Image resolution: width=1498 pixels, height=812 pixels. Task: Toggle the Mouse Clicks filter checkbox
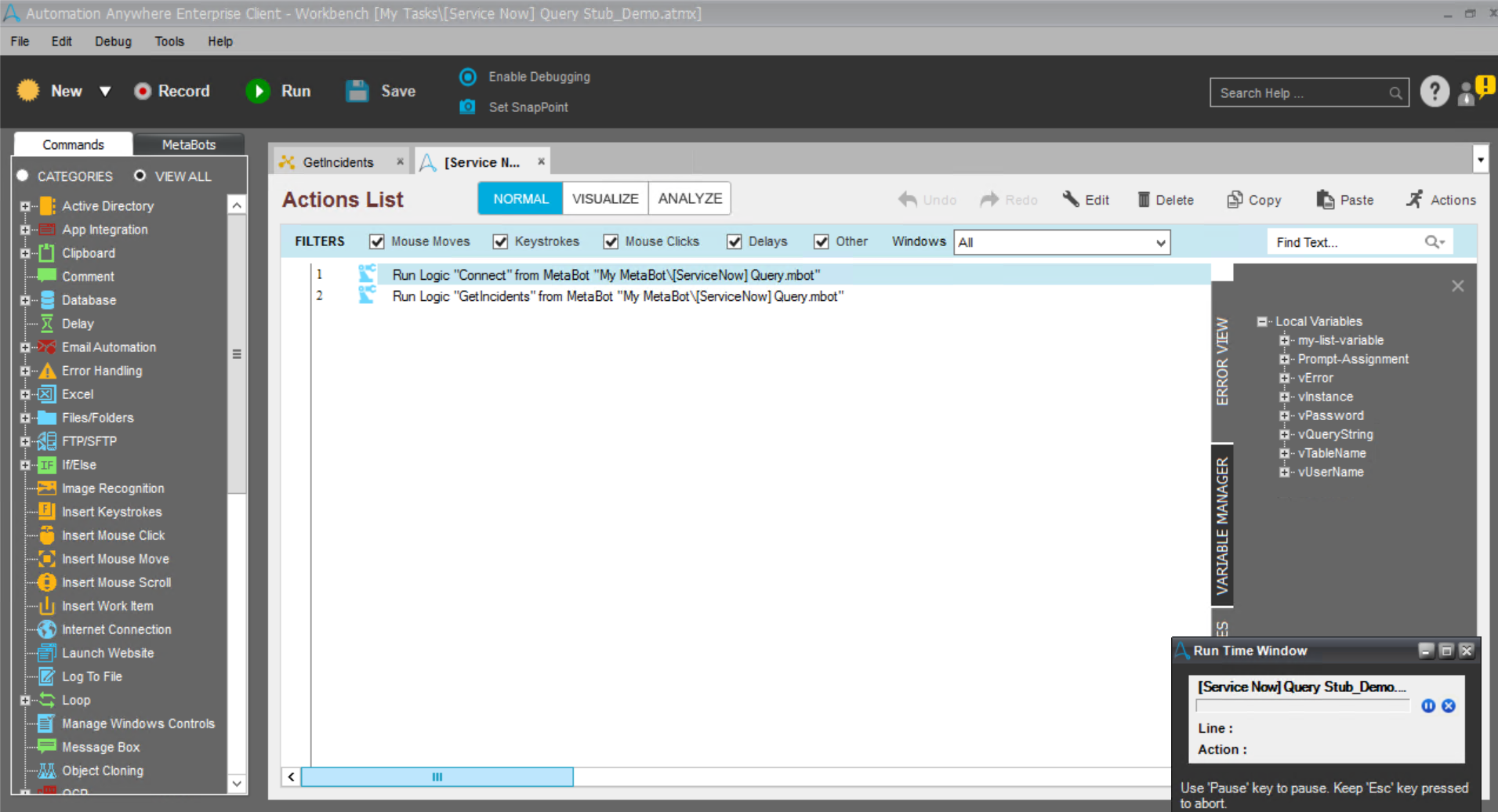tap(611, 241)
